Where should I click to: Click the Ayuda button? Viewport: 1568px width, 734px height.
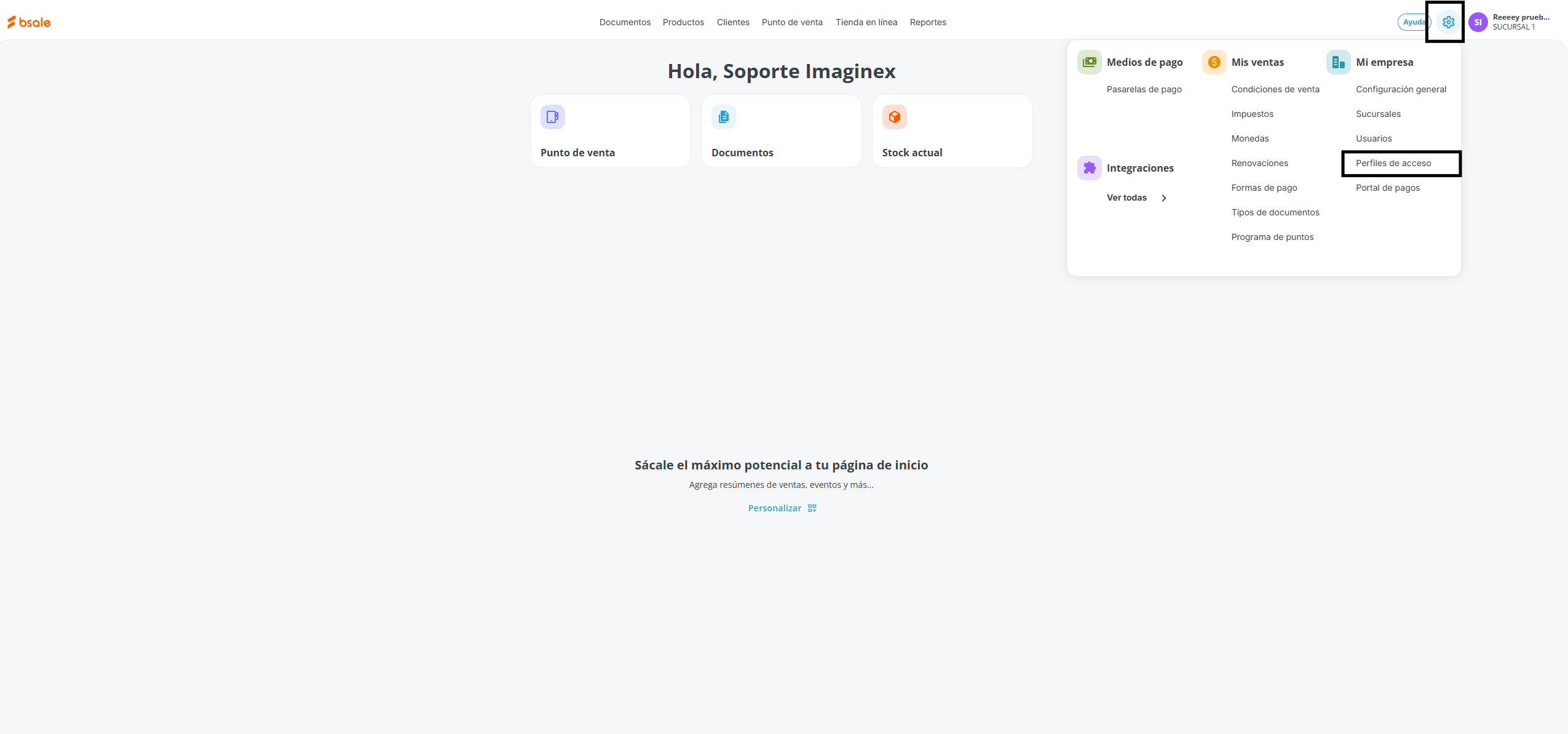pos(1413,22)
